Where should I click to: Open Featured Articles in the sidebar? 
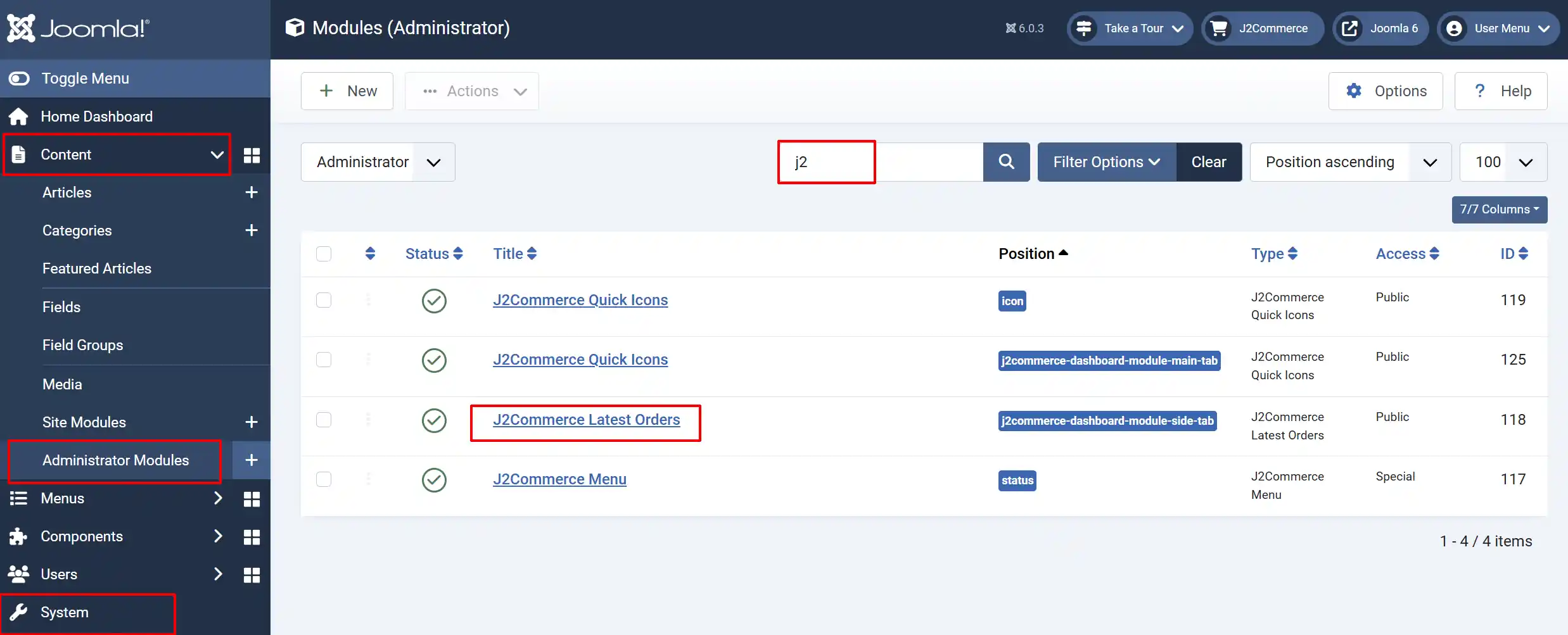click(x=97, y=268)
